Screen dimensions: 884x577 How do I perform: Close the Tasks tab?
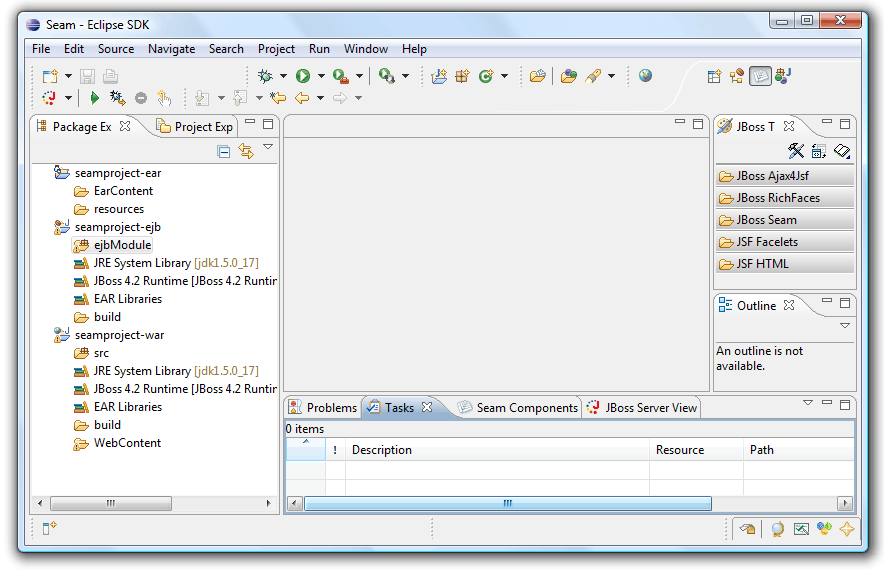[x=427, y=407]
